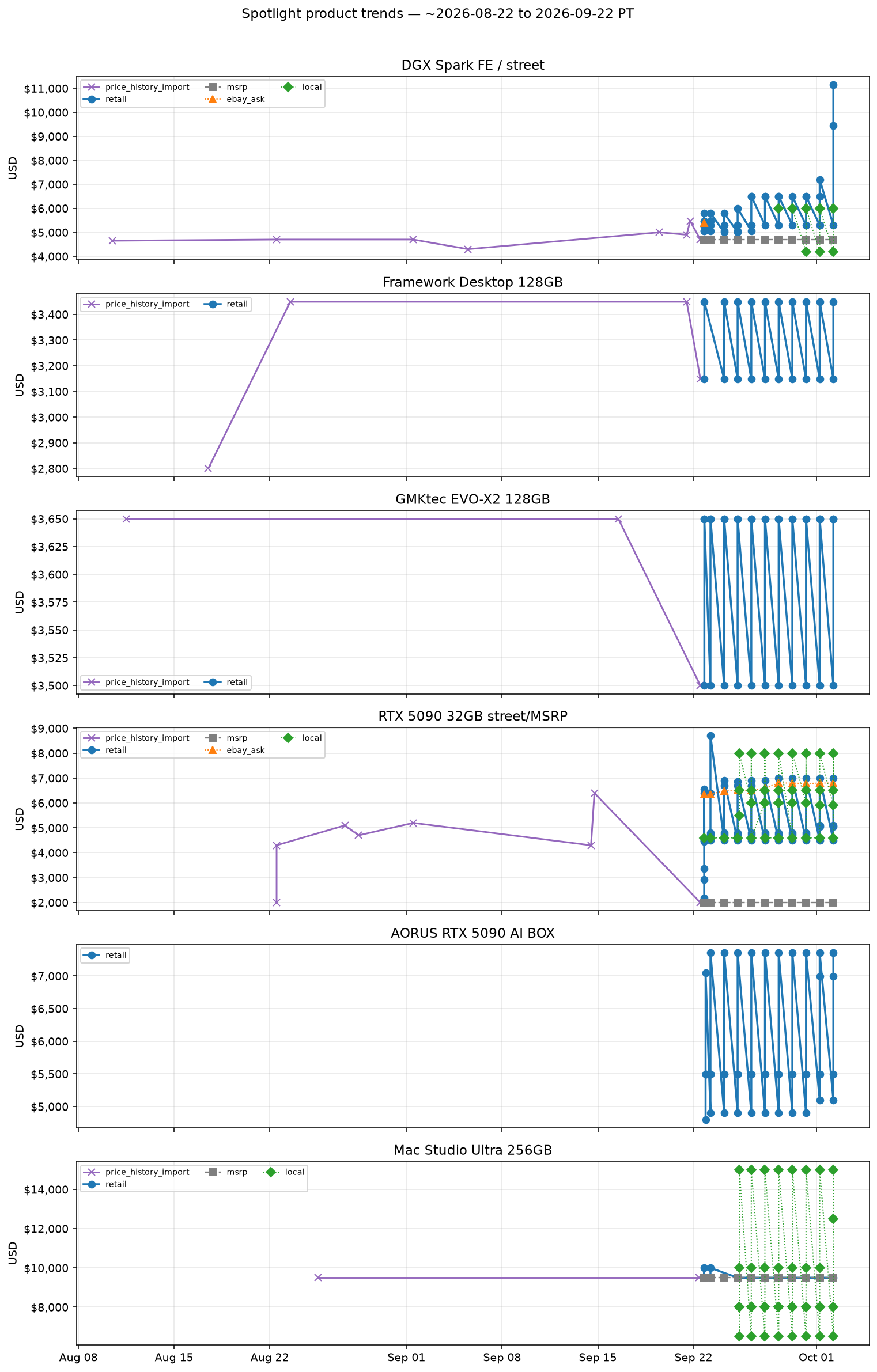This screenshot has width=877, height=1372.
Task: Select the $3,650 tick on GMKtec chart
Action: pyautogui.click(x=50, y=519)
